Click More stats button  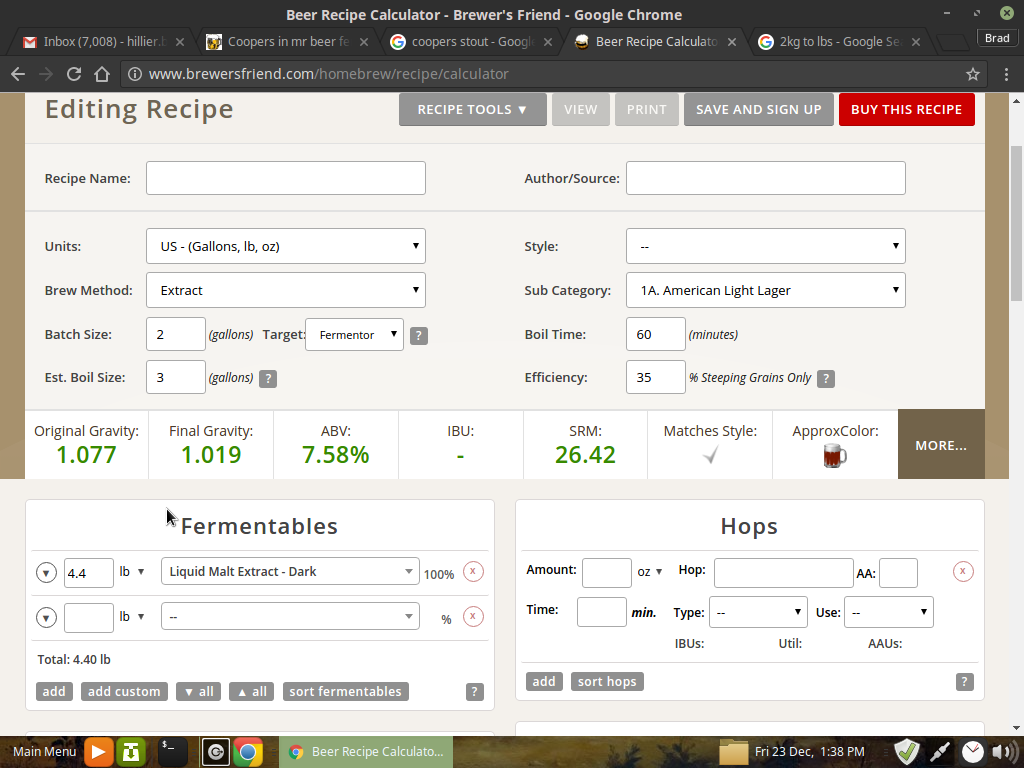tap(941, 445)
